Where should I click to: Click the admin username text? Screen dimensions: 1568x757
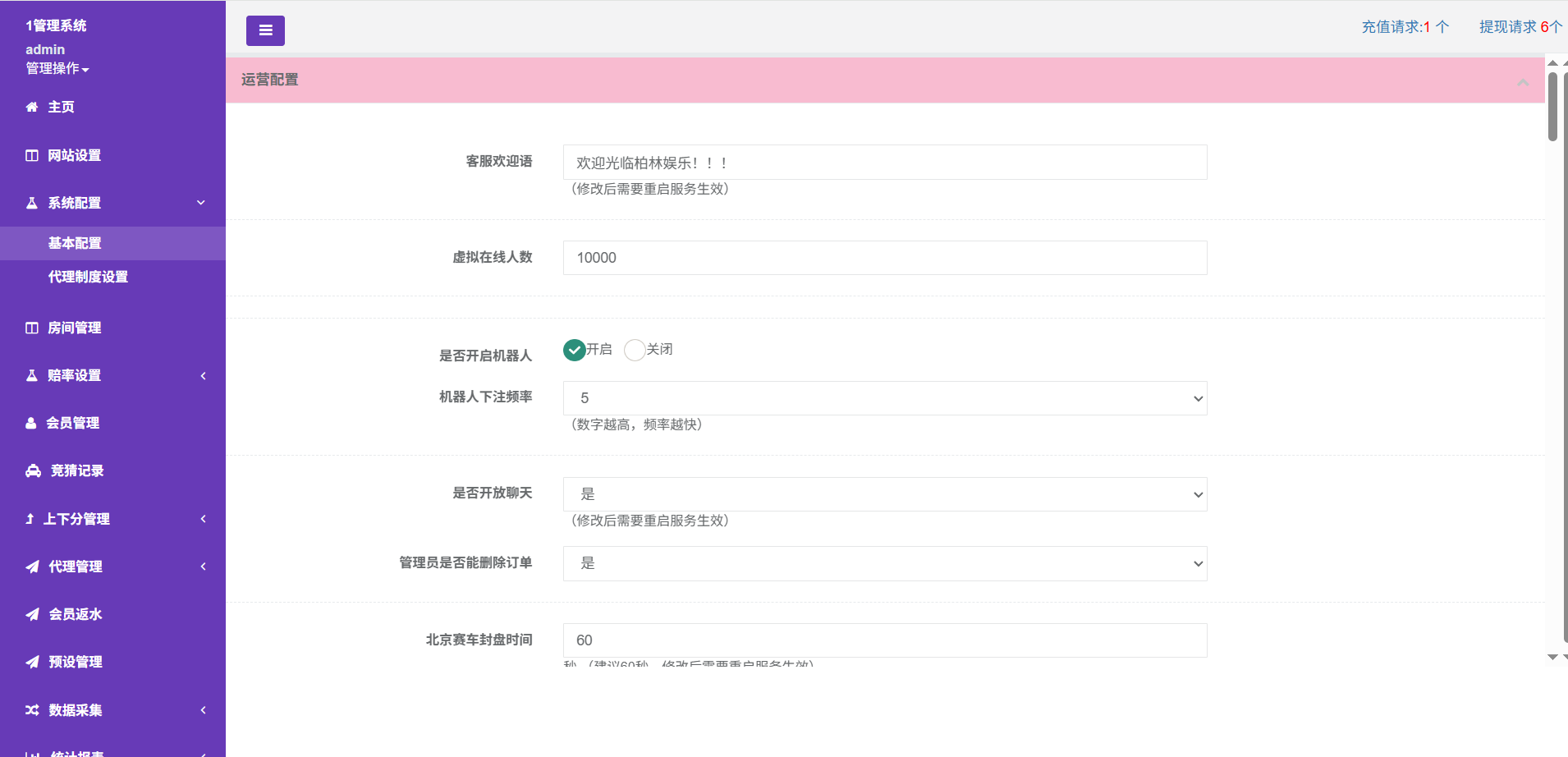(x=45, y=49)
